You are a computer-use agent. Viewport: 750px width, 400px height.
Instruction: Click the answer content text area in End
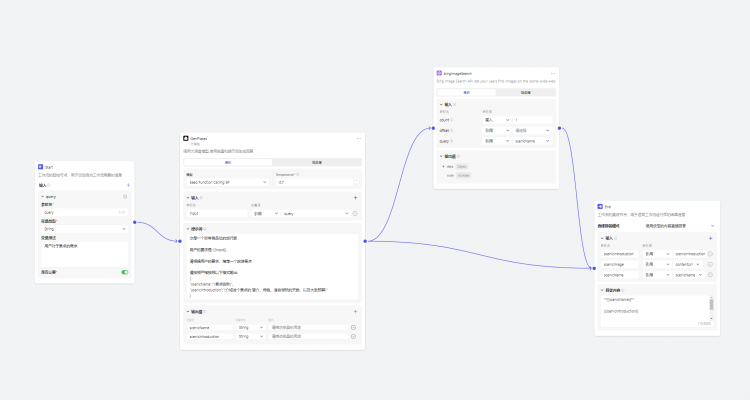coord(655,311)
